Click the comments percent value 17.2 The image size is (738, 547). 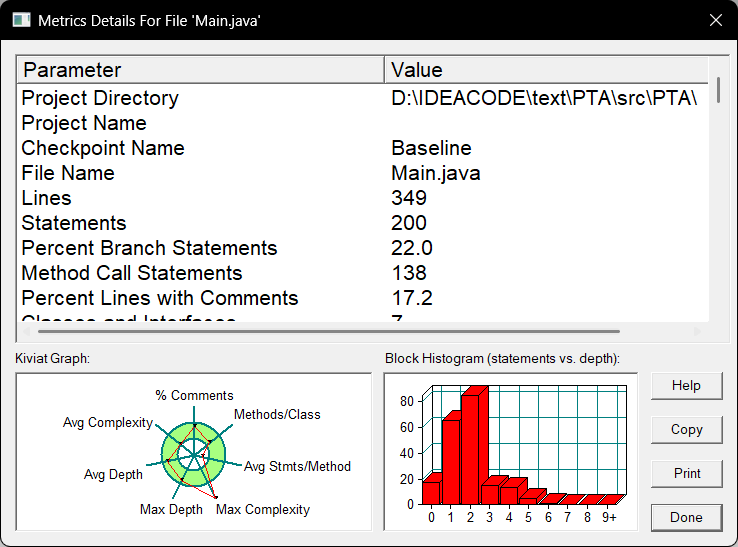click(412, 298)
